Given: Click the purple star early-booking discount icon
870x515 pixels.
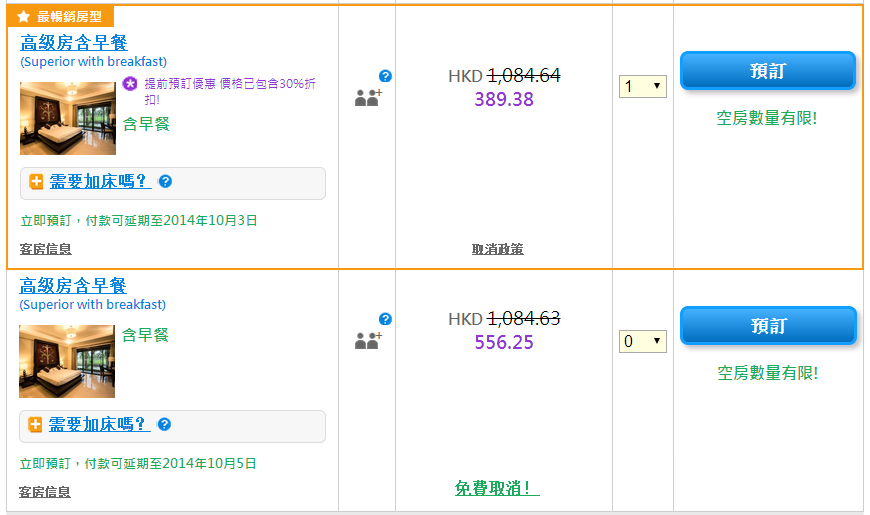Looking at the screenshot, I should [130, 84].
